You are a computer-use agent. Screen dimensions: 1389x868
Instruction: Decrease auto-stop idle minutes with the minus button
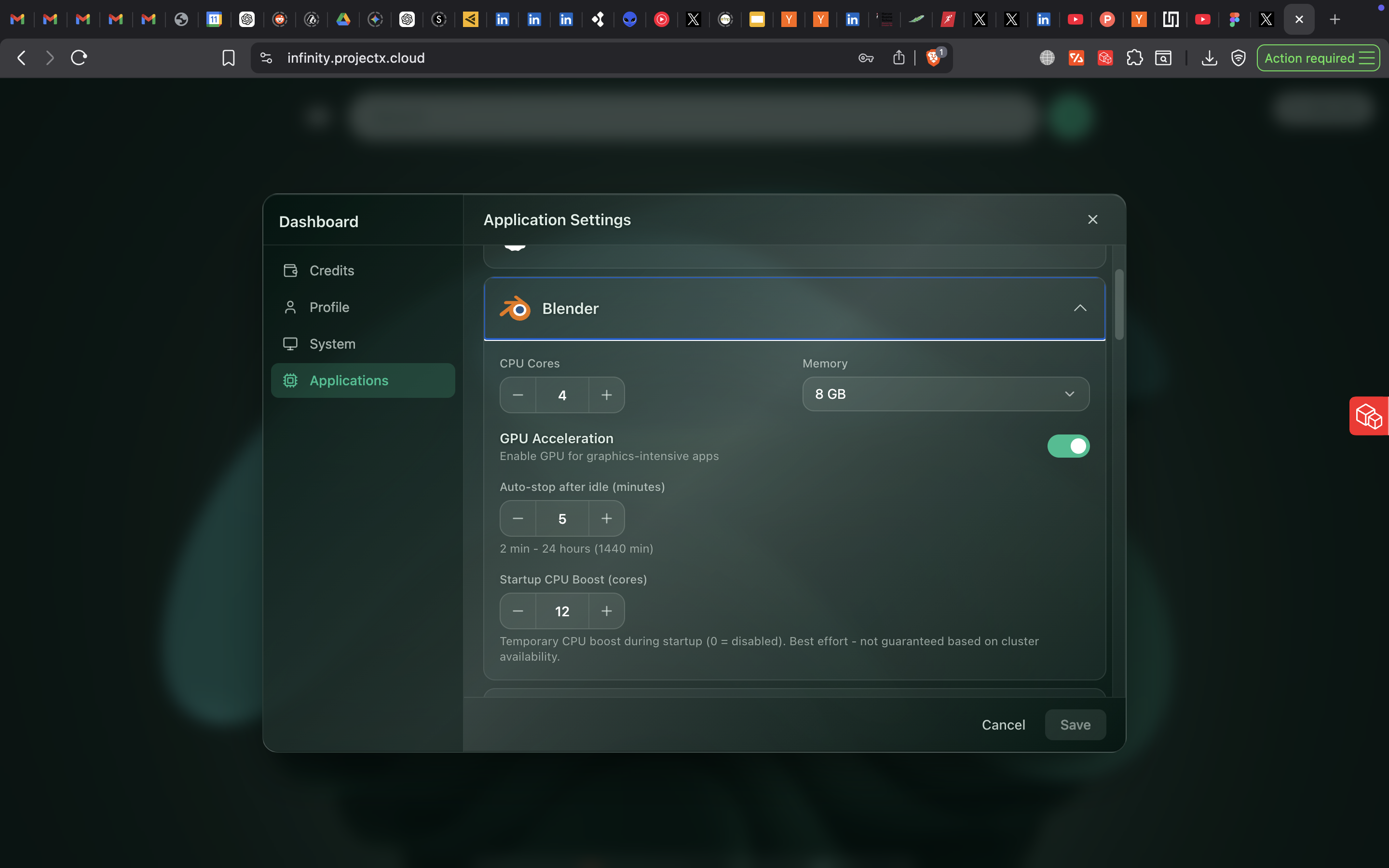[x=517, y=518]
